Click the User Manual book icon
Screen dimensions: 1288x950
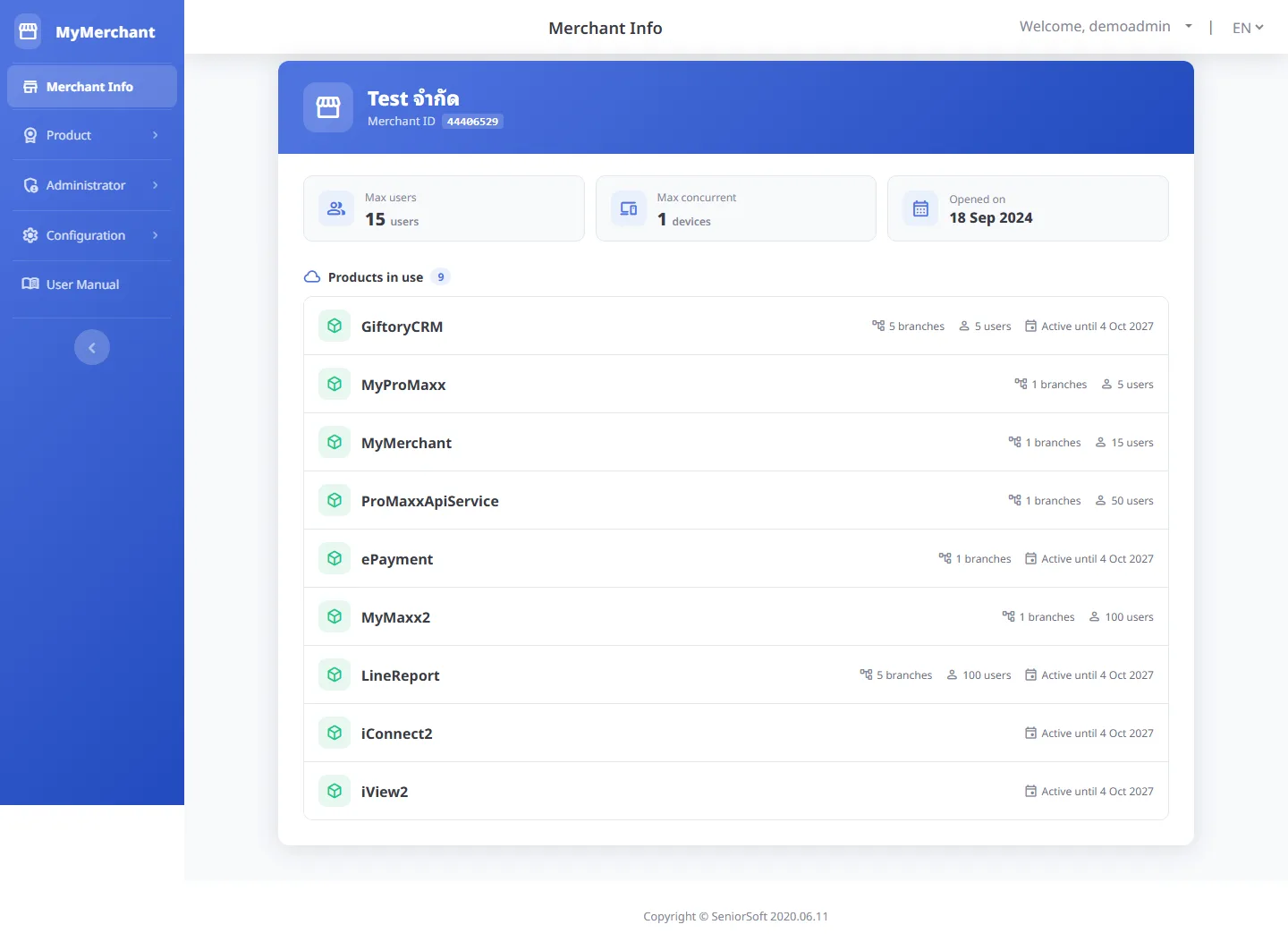tap(30, 284)
